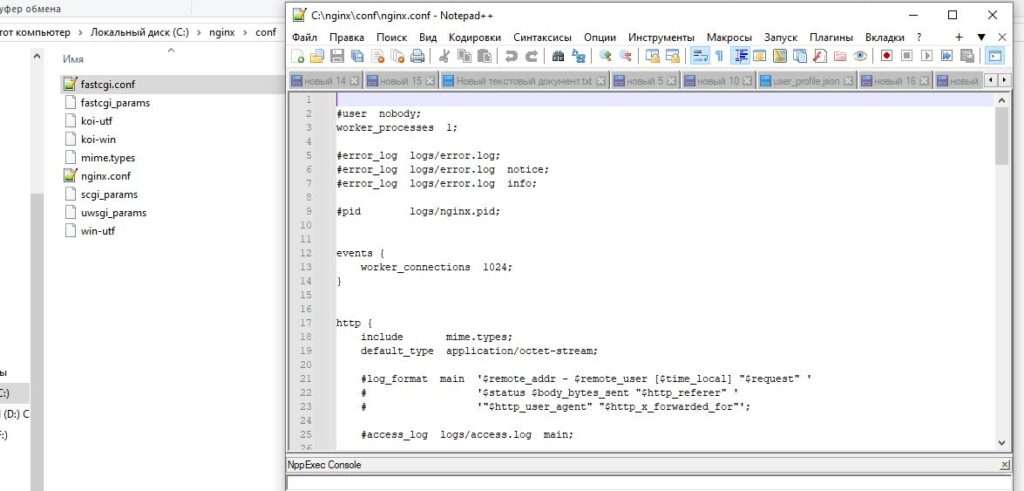This screenshot has height=491, width=1024.
Task: Click the Zoom in magnifier icon
Action: [605, 56]
